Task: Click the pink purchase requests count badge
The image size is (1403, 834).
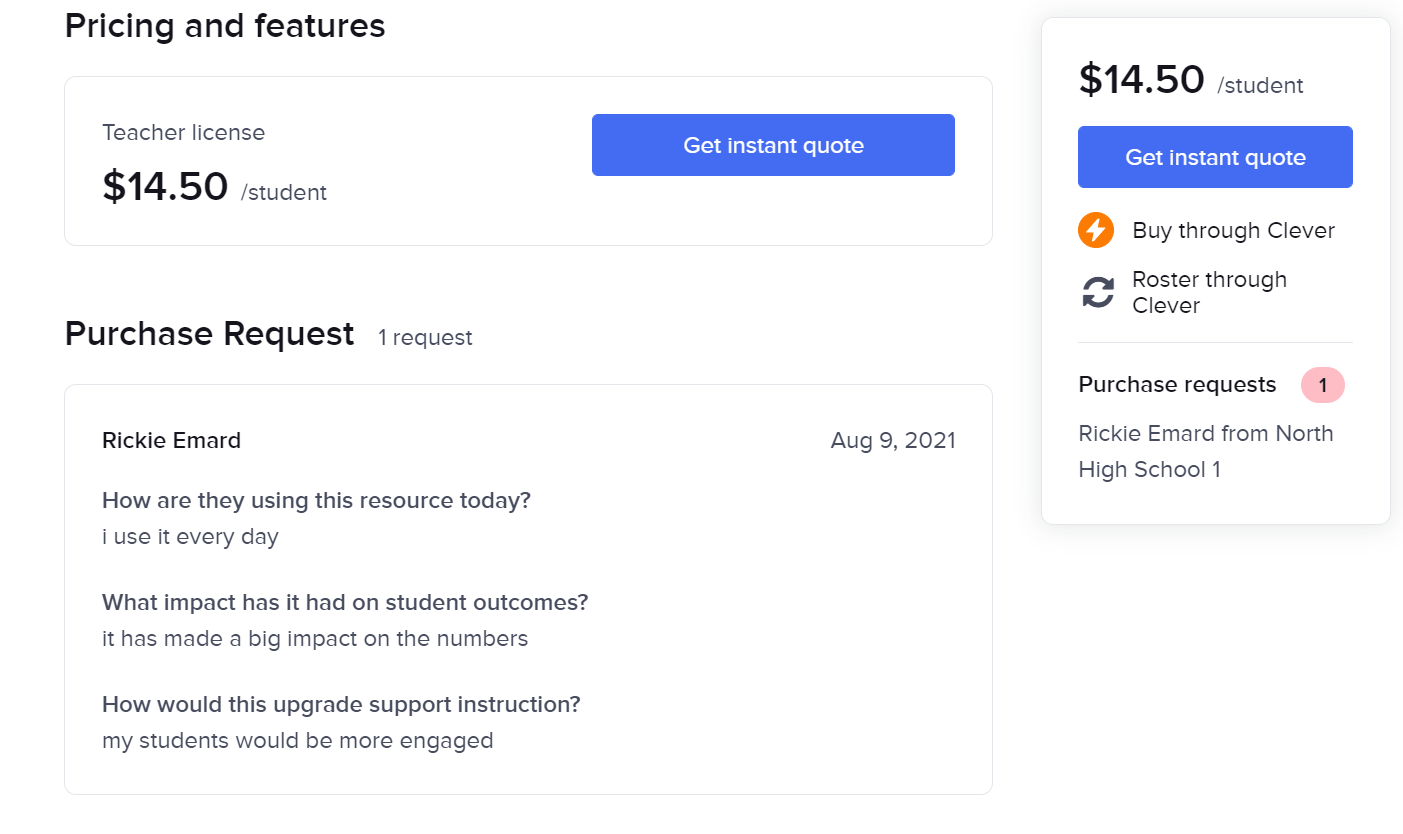Action: (x=1322, y=385)
